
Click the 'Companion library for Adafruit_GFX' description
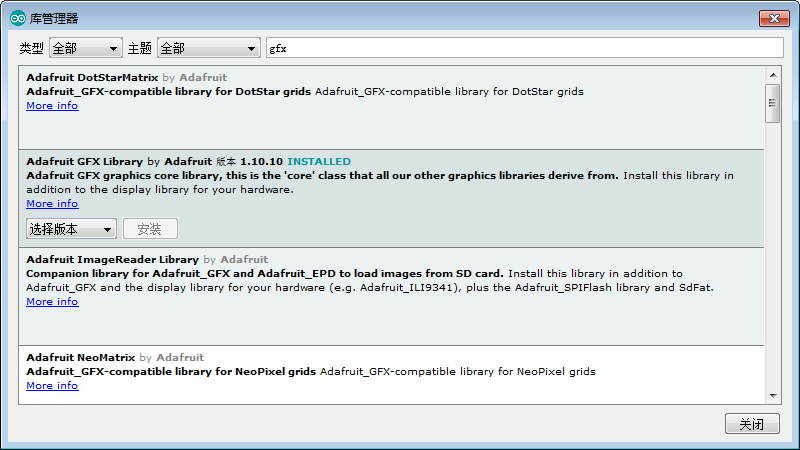pos(265,273)
